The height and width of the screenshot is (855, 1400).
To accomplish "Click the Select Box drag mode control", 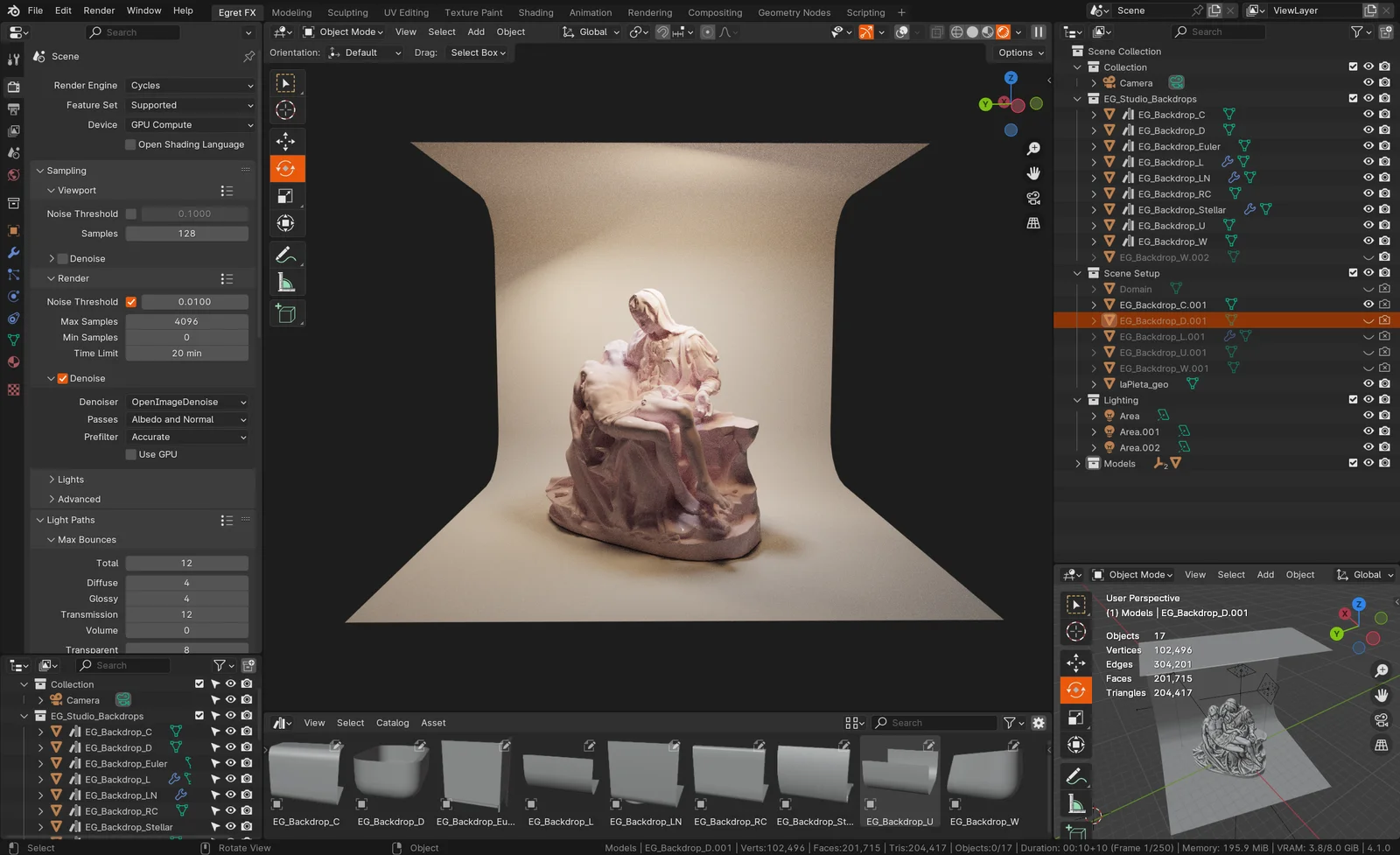I will point(478,53).
